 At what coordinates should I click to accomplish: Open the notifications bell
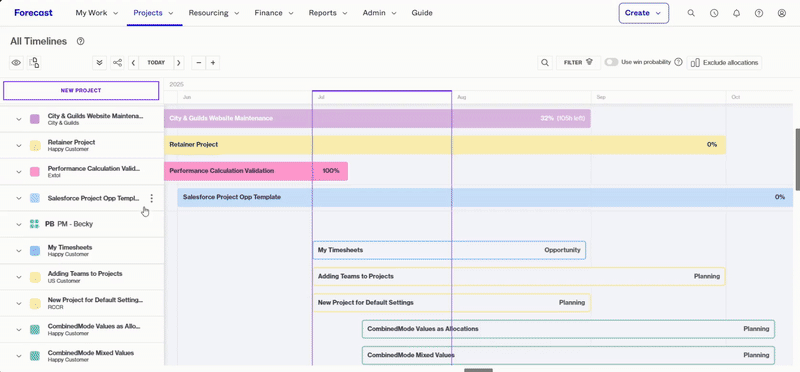[736, 13]
